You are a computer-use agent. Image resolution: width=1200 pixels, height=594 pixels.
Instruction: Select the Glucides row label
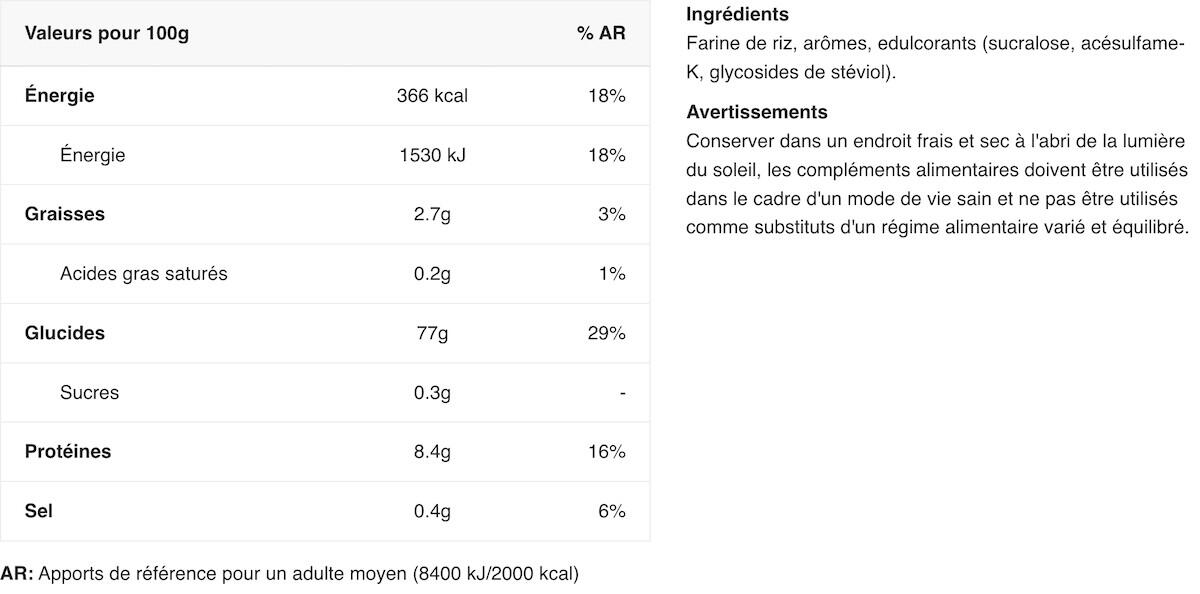65,333
